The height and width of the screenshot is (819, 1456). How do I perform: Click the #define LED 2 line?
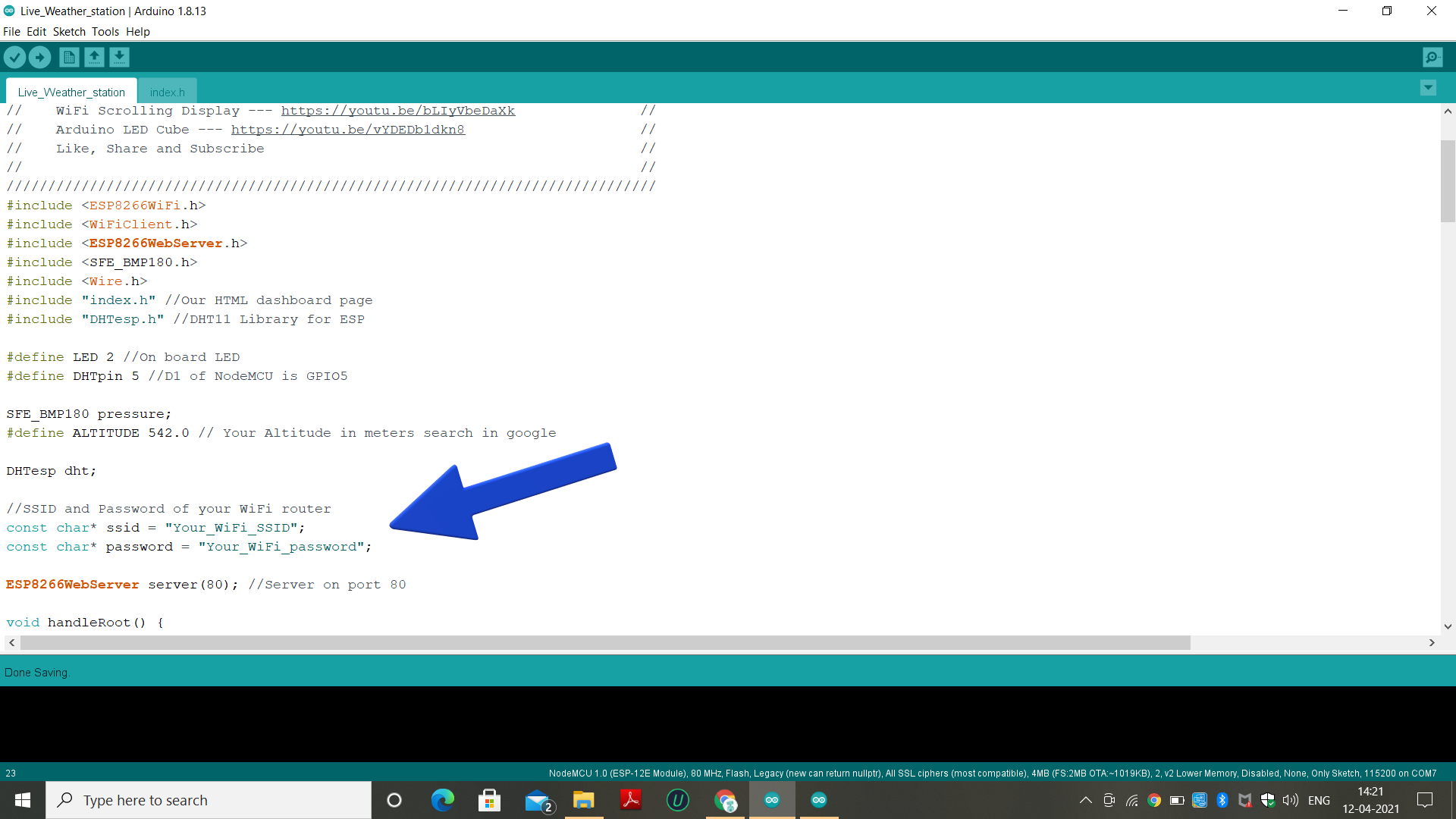pyautogui.click(x=123, y=357)
